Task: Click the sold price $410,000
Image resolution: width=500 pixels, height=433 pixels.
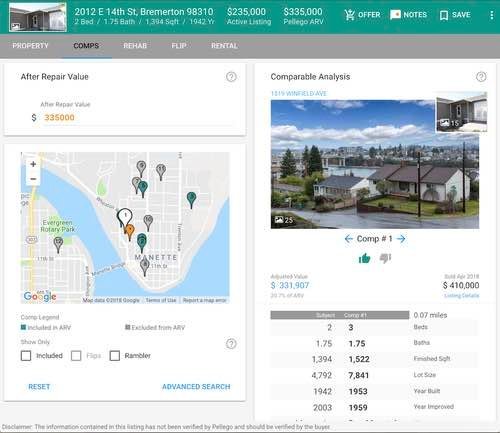Action: (x=461, y=285)
